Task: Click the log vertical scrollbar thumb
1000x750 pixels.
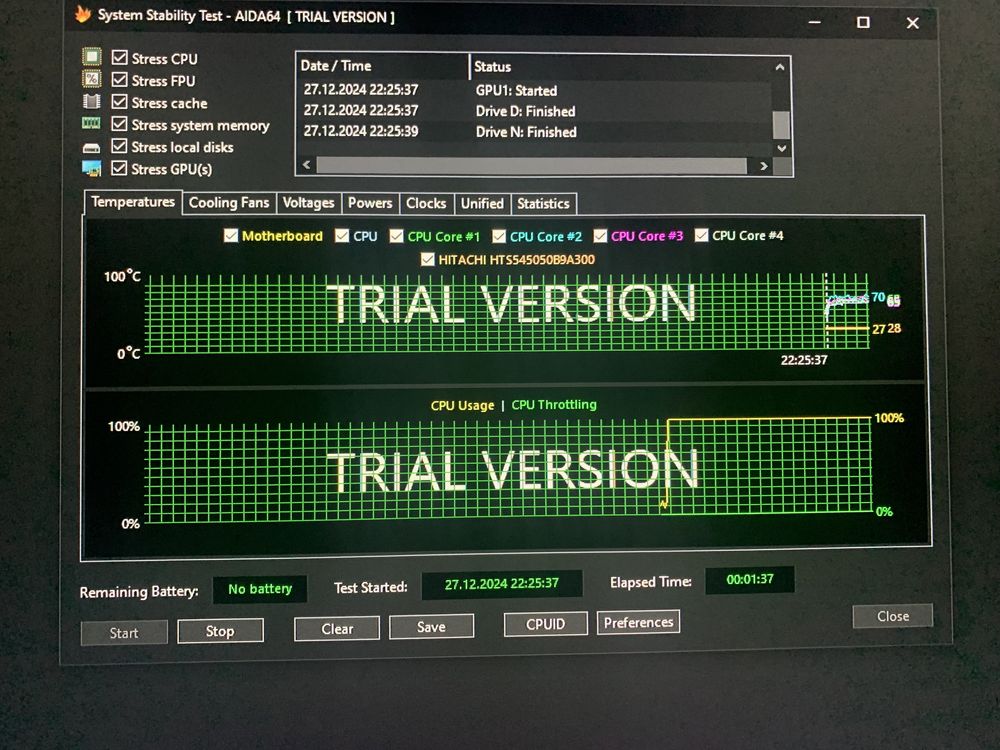Action: (x=781, y=125)
